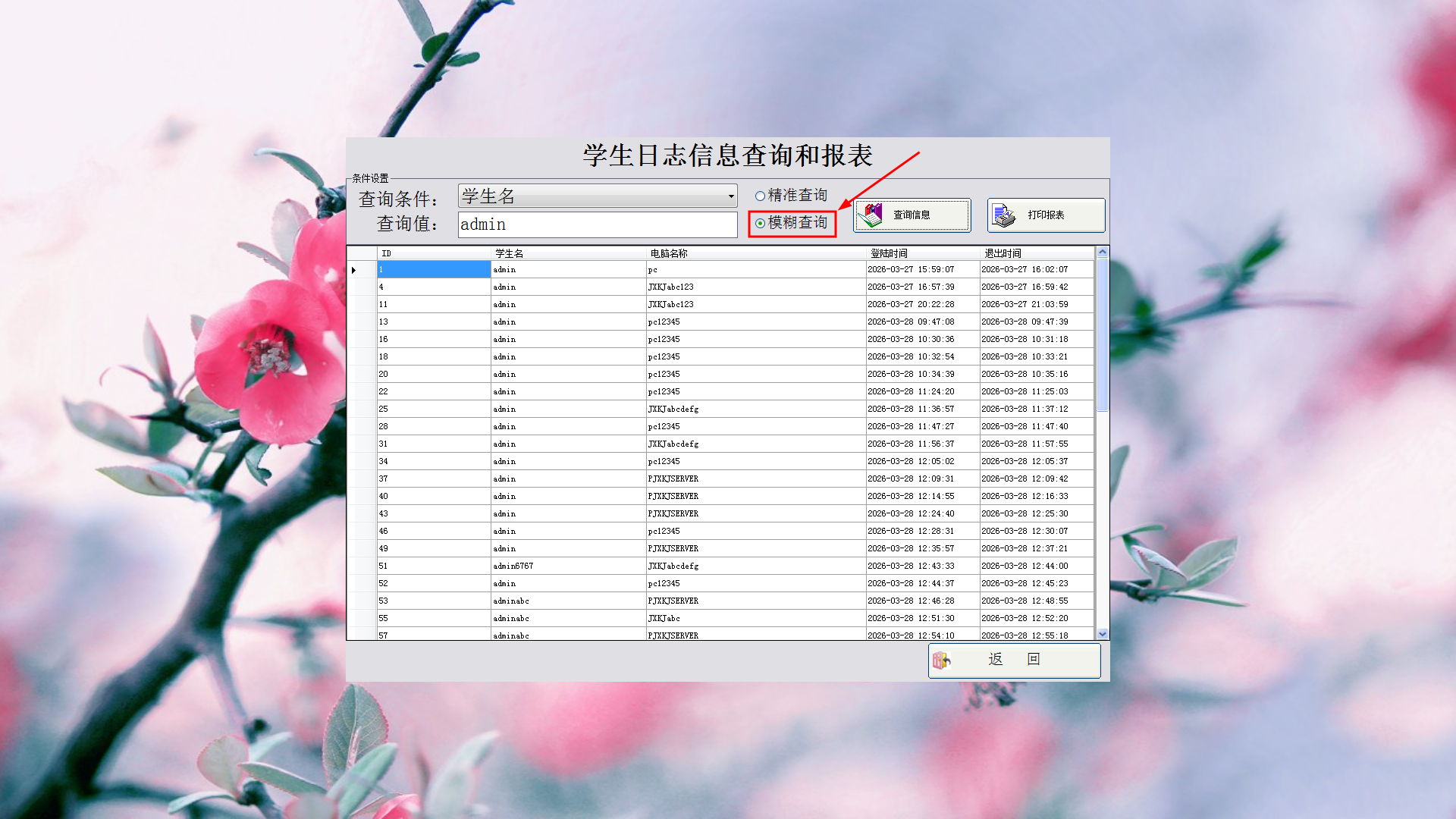1456x819 pixels.
Task: Select the 精准查询 radio option
Action: pyautogui.click(x=760, y=196)
